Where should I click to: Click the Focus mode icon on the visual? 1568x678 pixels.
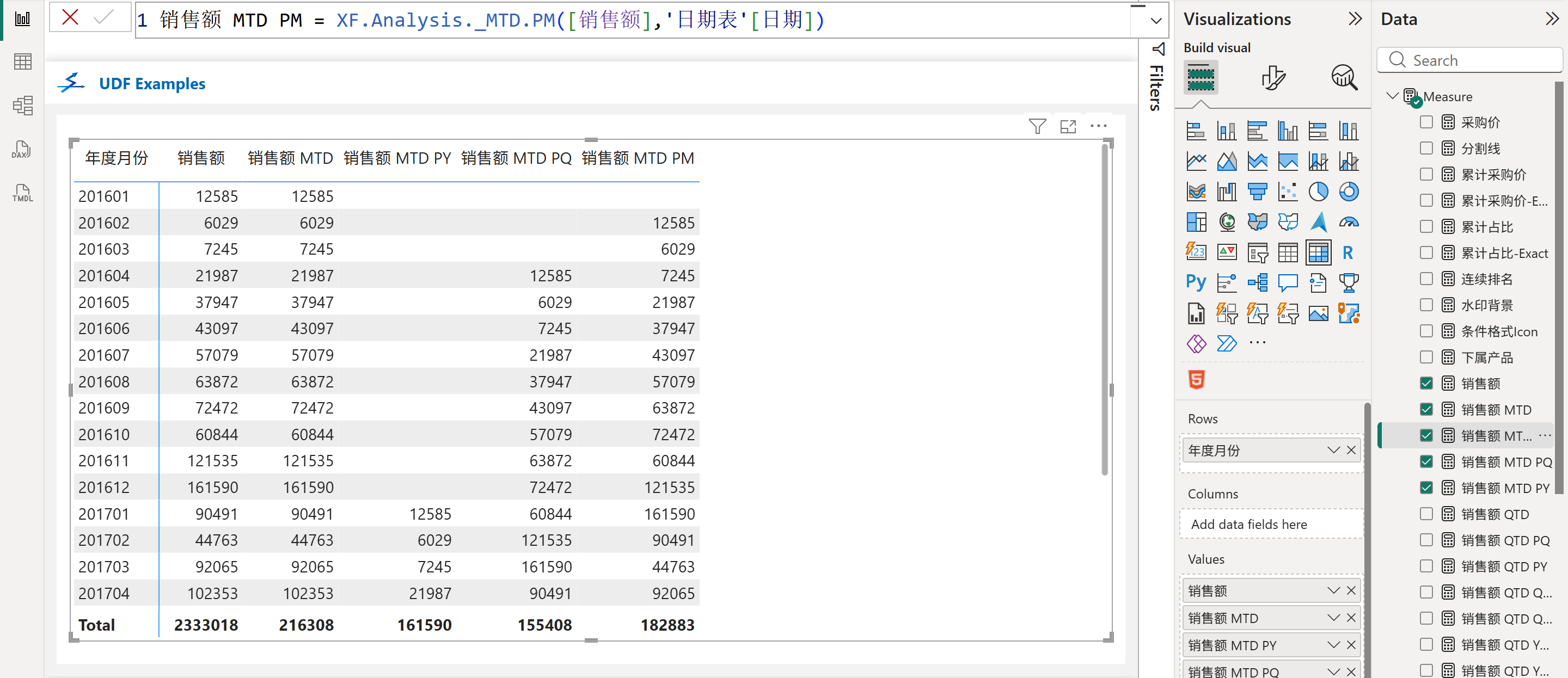1068,126
